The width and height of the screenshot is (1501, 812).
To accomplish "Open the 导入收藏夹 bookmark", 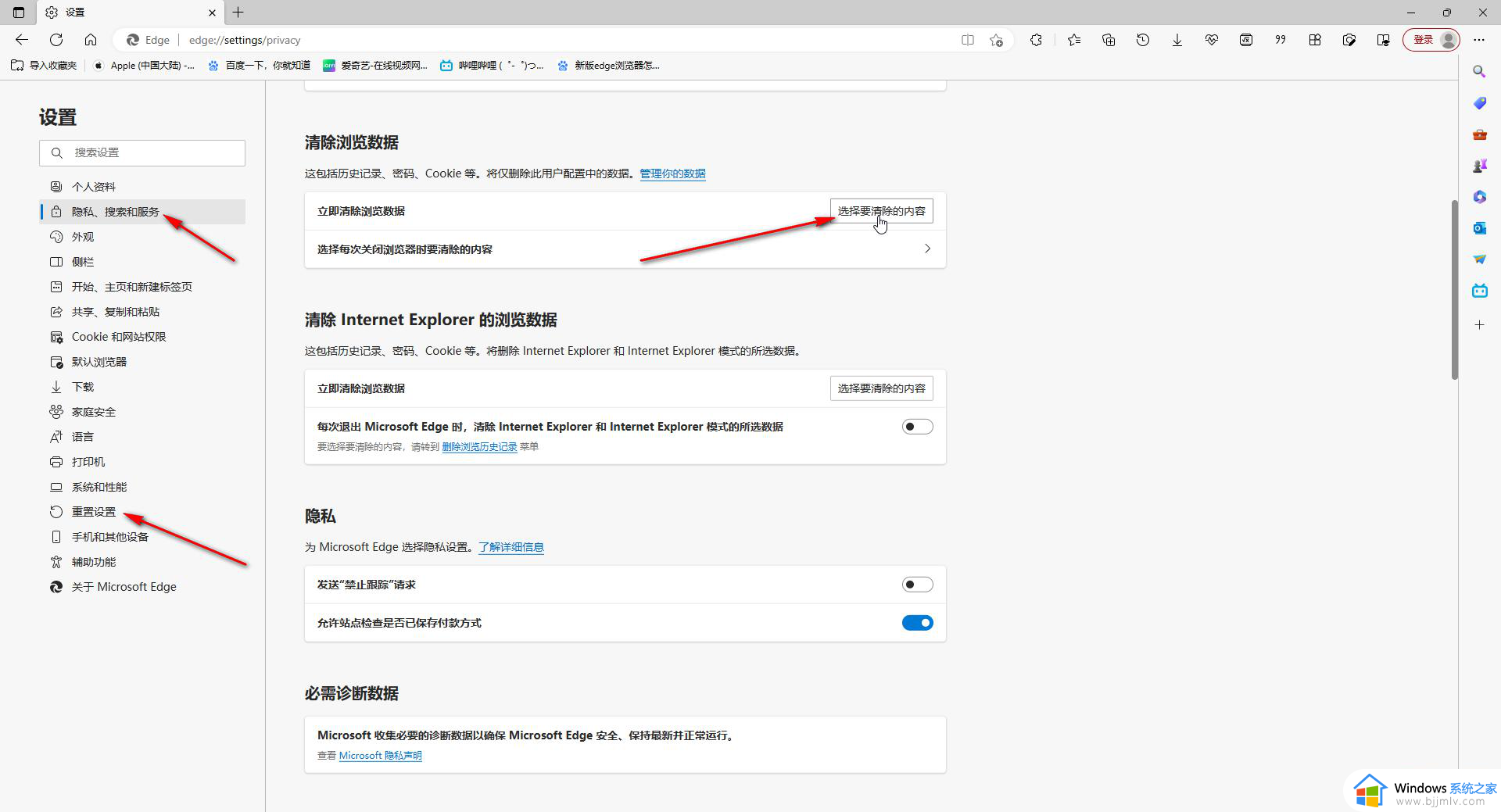I will point(44,66).
